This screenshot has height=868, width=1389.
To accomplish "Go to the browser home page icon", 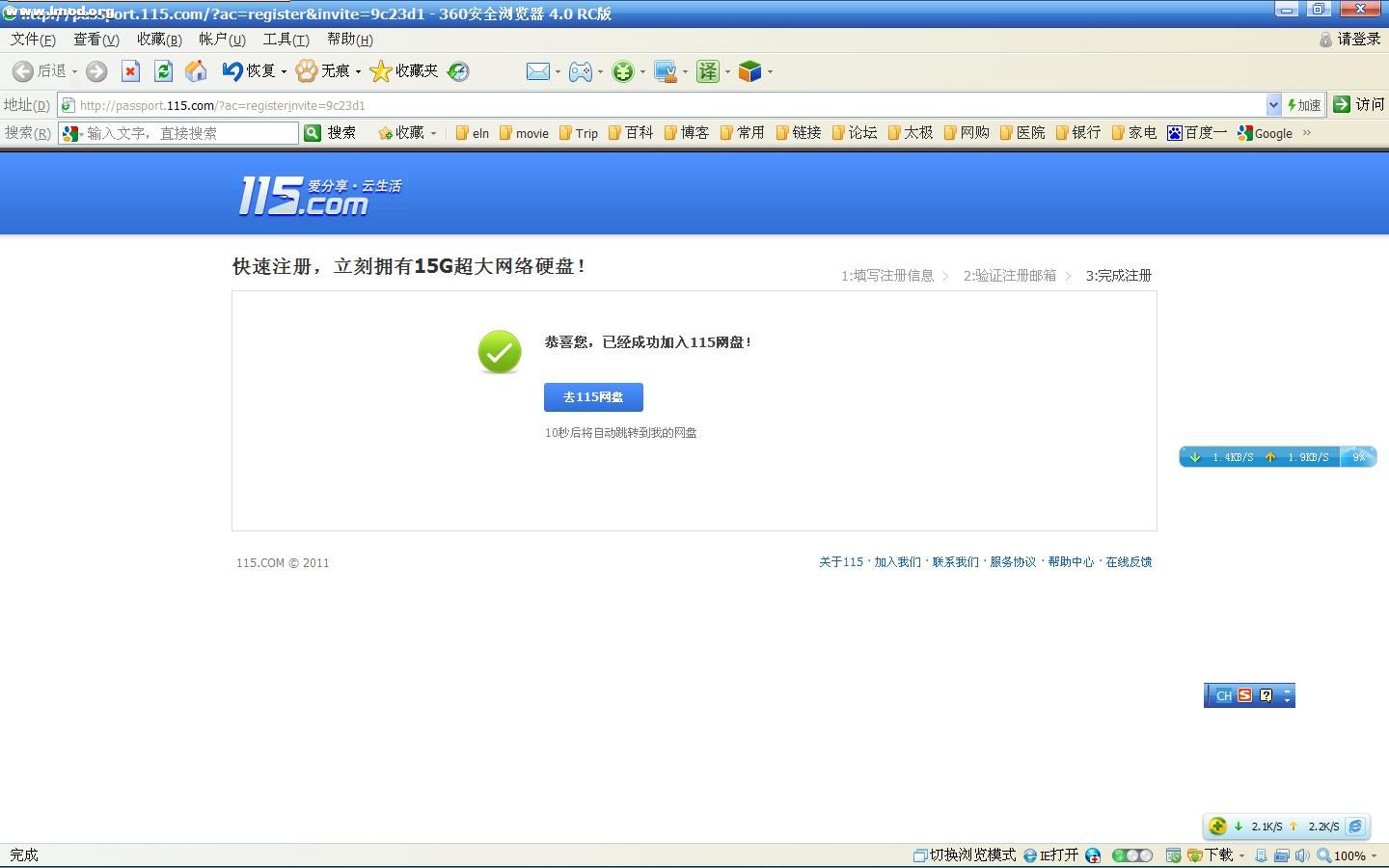I will (x=196, y=71).
